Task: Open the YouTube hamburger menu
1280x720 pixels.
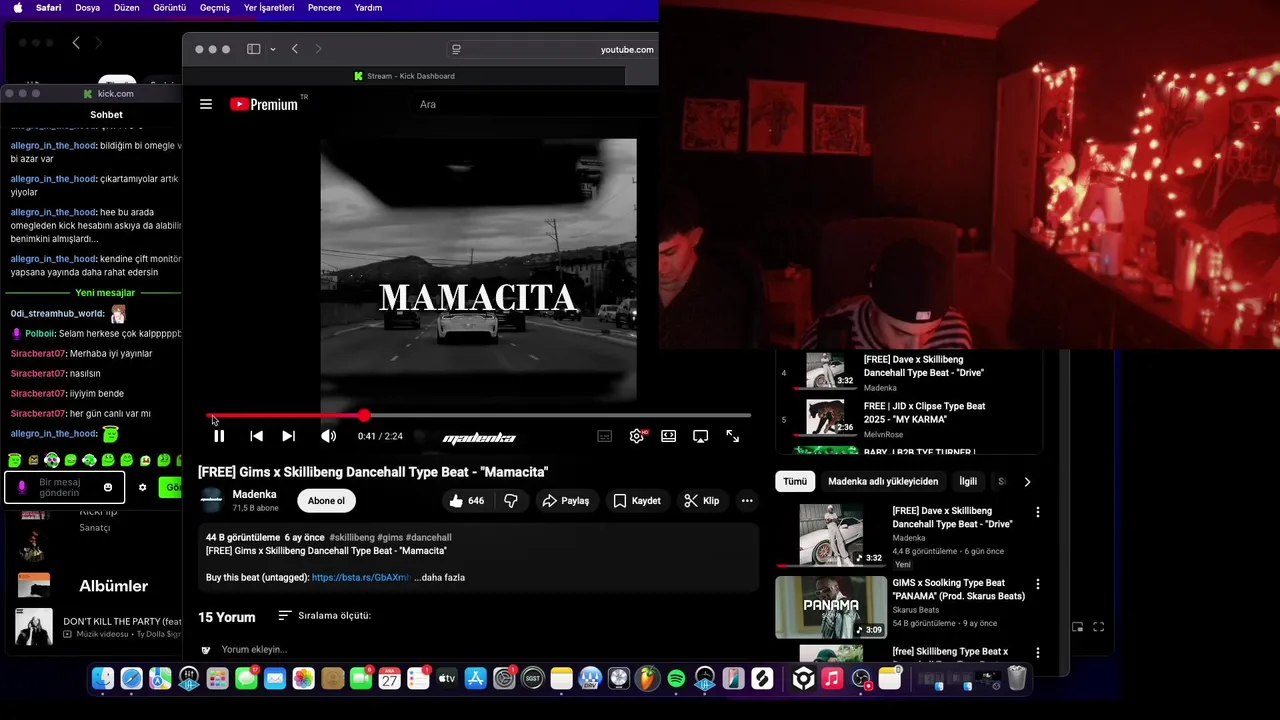Action: (x=206, y=104)
